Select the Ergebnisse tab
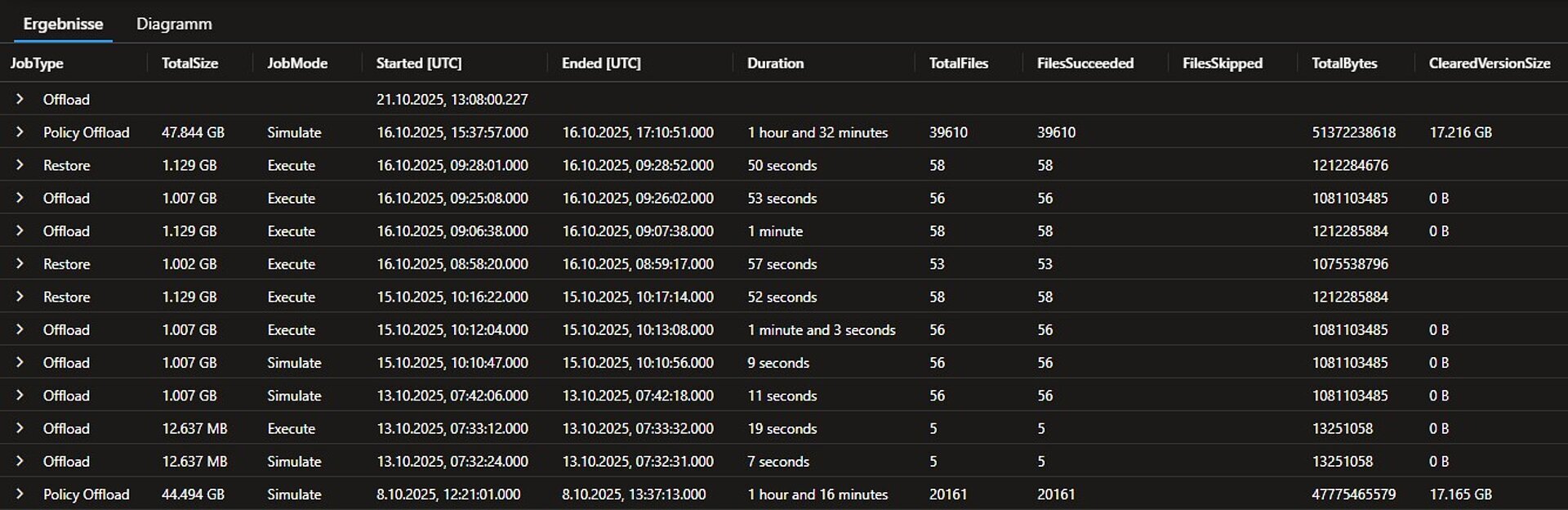Image resolution: width=1568 pixels, height=510 pixels. click(x=63, y=24)
